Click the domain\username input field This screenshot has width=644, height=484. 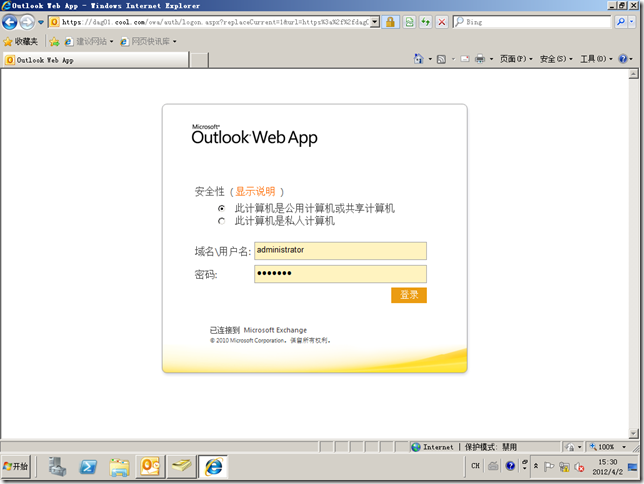pyautogui.click(x=340, y=250)
